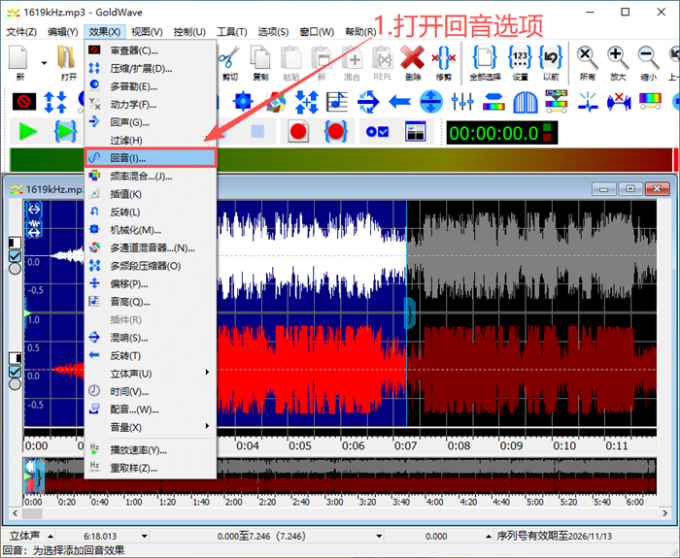This screenshot has height=558, width=680.
Task: Open the 工具(T) menu
Action: 232,32
